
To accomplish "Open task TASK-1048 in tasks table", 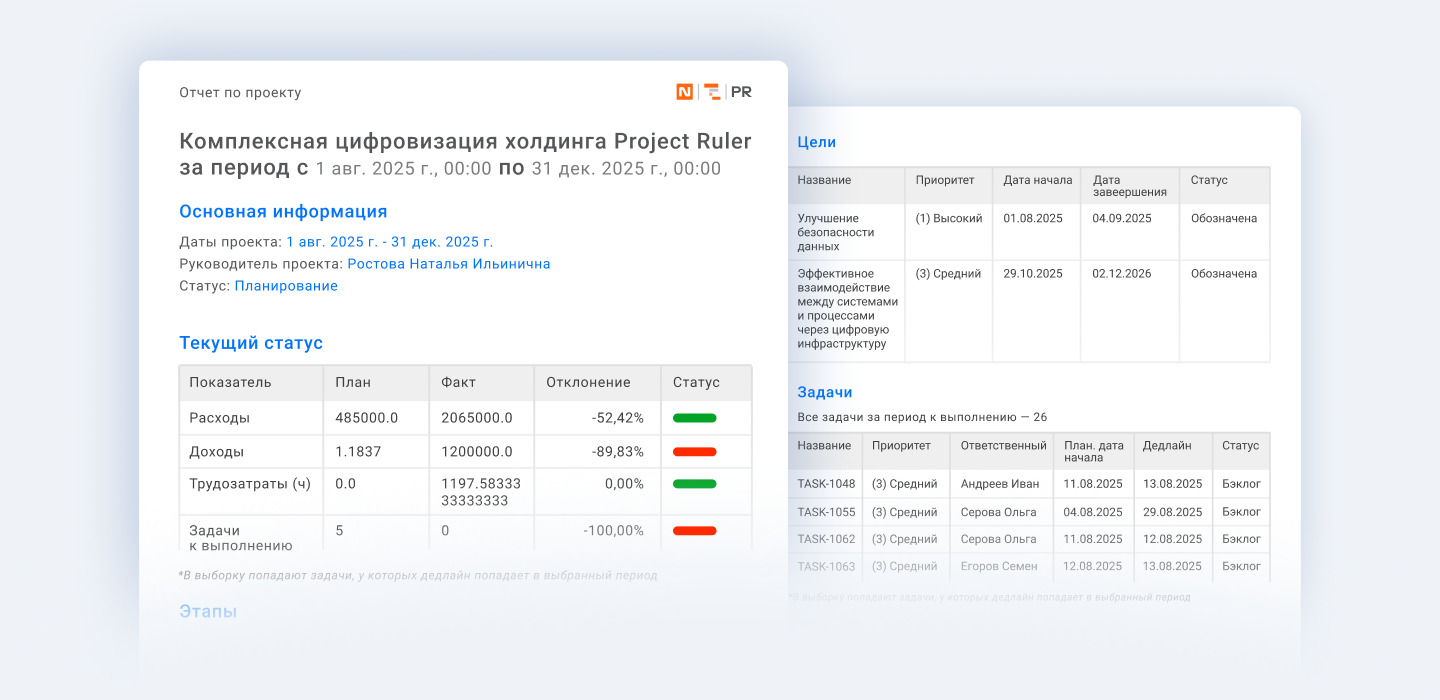I will (x=826, y=484).
